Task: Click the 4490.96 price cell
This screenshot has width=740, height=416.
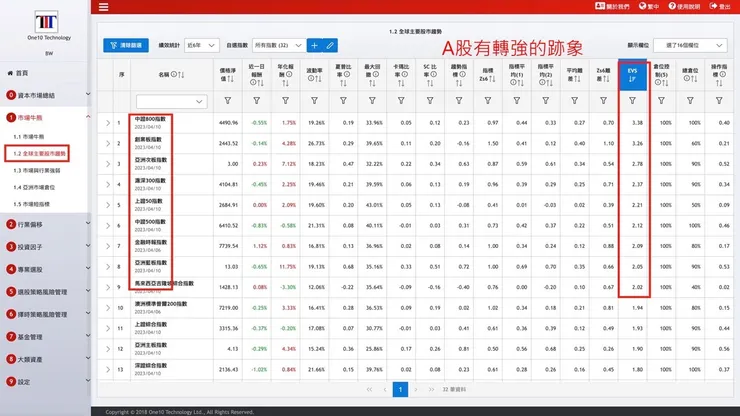Action: (228, 123)
